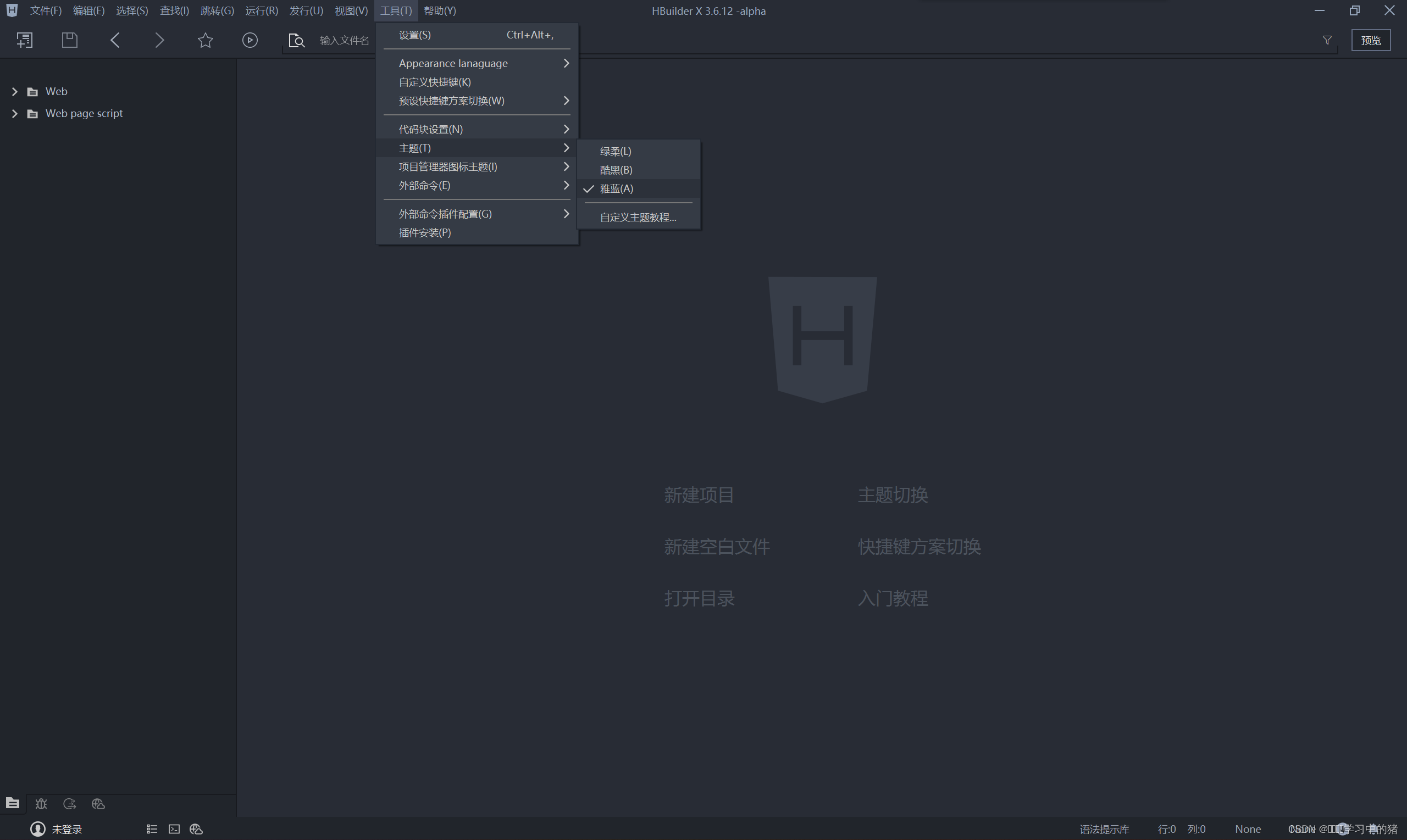Click the new file toolbar icon
Image resolution: width=1407 pixels, height=840 pixels.
point(24,40)
